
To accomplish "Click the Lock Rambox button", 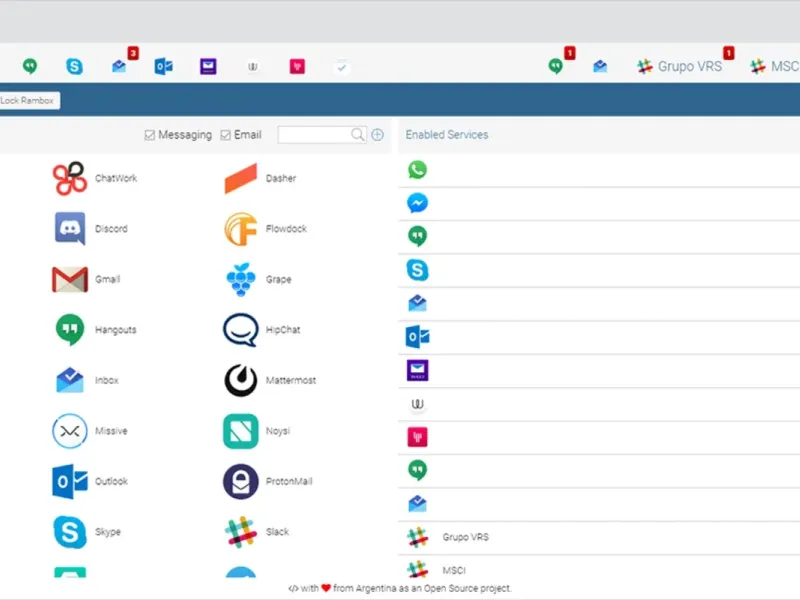I will click(x=29, y=101).
